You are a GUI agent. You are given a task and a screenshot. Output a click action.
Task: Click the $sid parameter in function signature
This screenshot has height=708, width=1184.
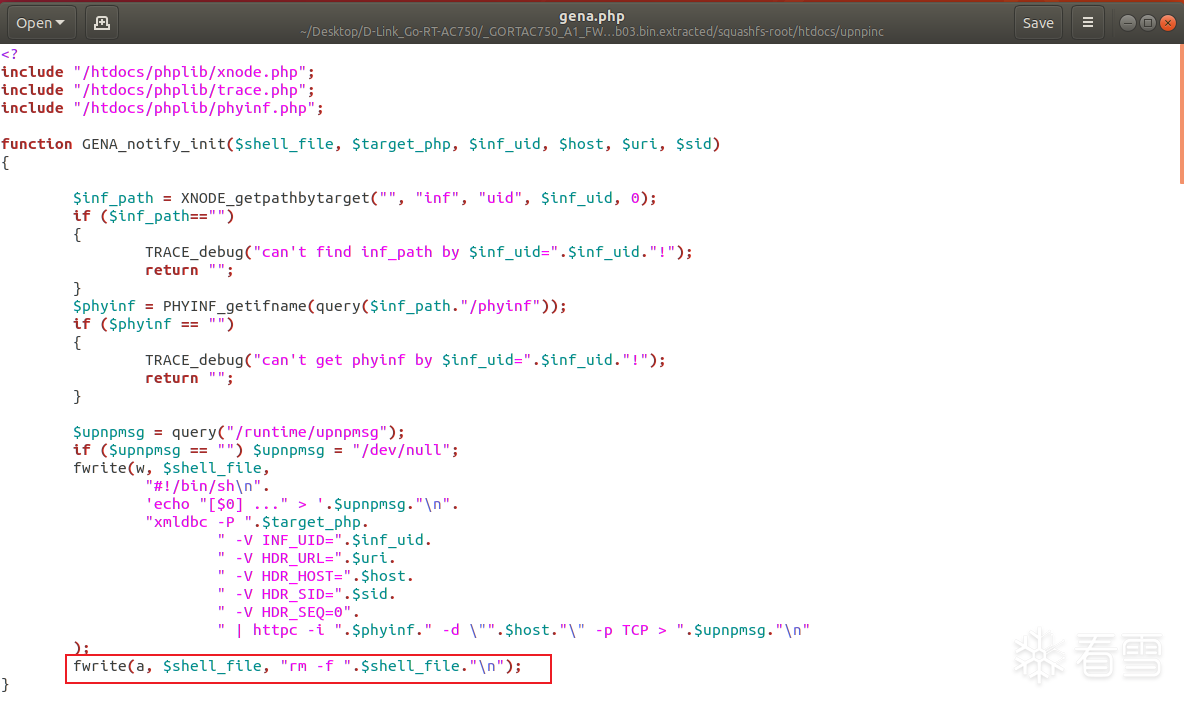click(694, 143)
